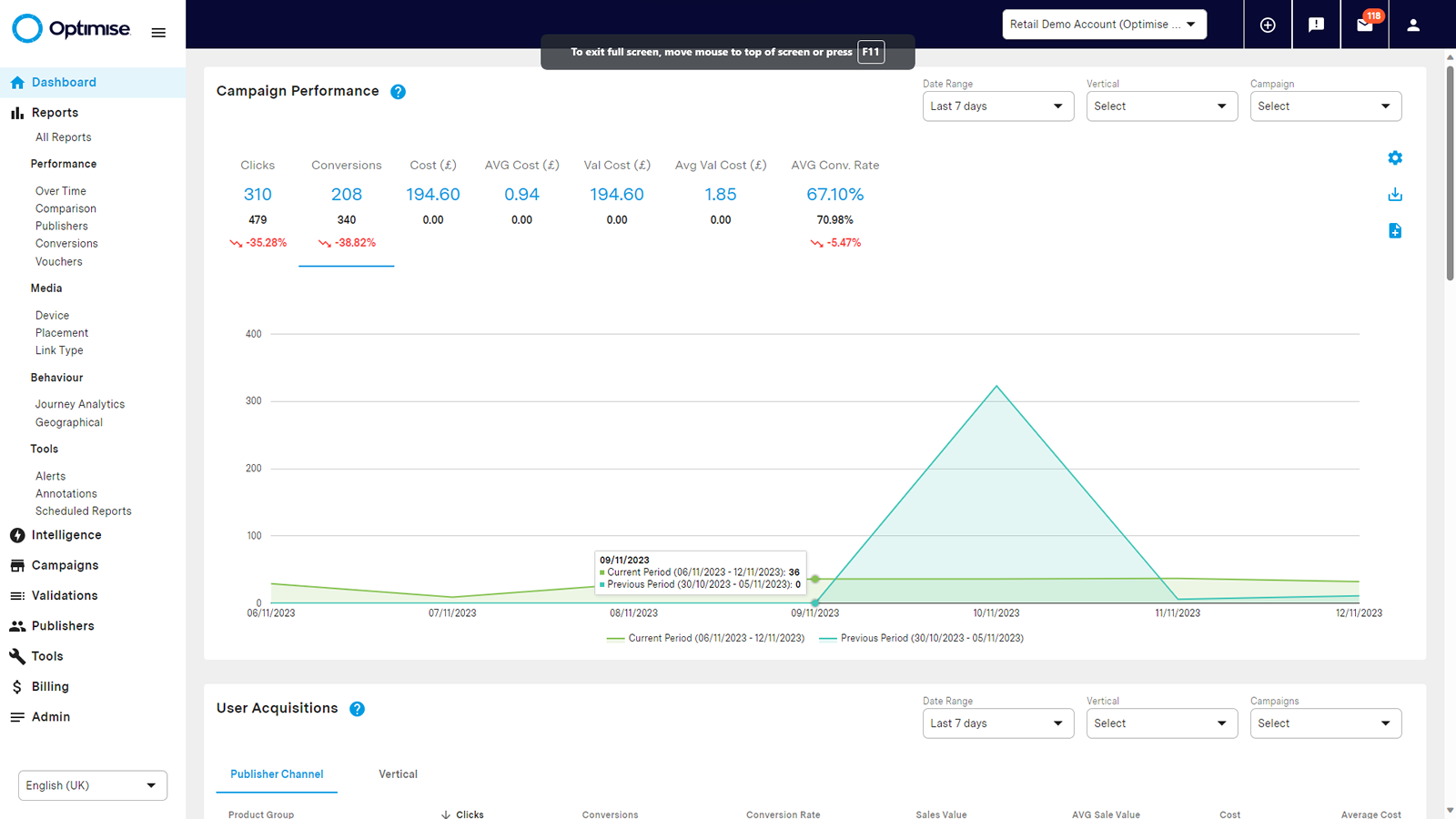Click the add new item plus icon
This screenshot has width=1456, height=819.
coord(1268,25)
